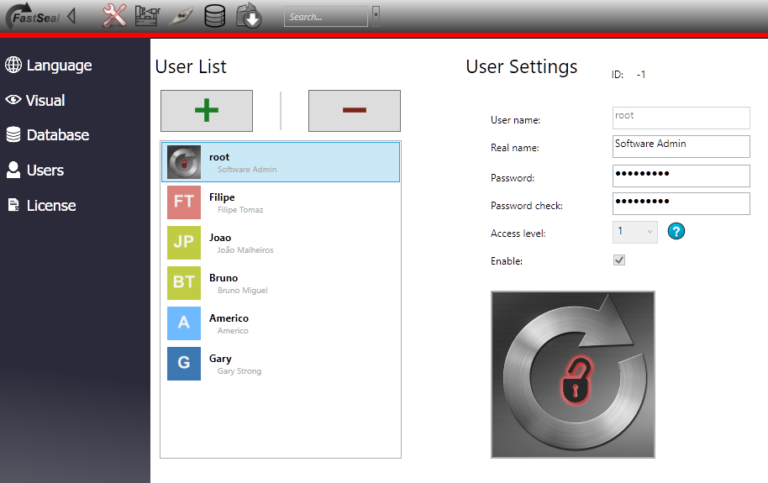Screen dimensions: 768x483
Task: Remove selected user with the minus button
Action: 354,111
